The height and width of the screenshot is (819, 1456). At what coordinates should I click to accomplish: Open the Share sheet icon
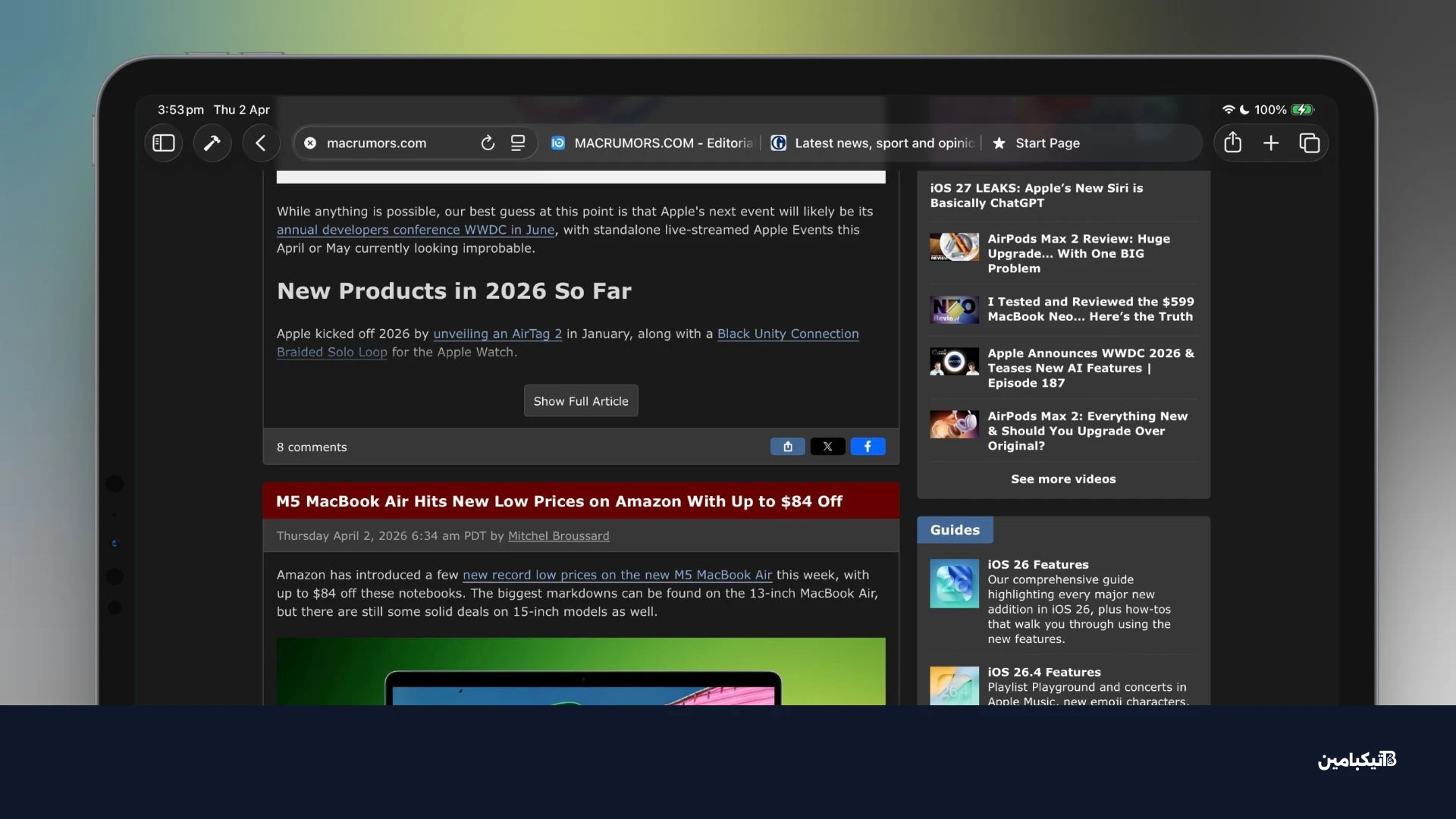(x=1233, y=143)
